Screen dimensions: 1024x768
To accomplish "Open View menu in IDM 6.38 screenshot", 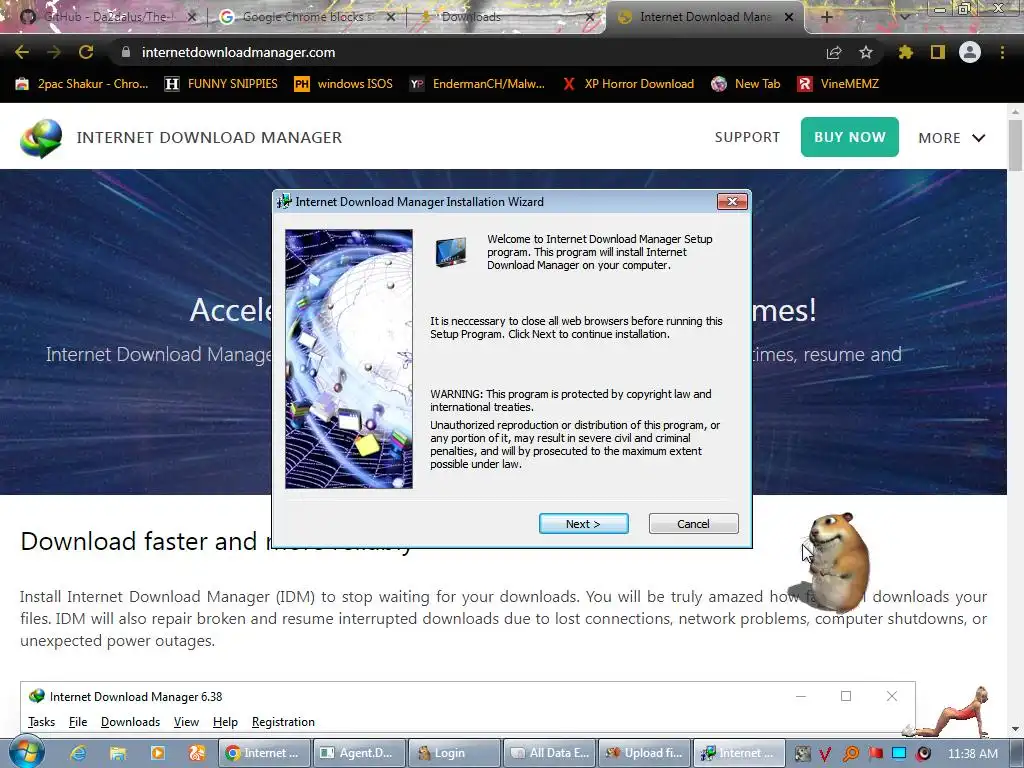I will 186,722.
